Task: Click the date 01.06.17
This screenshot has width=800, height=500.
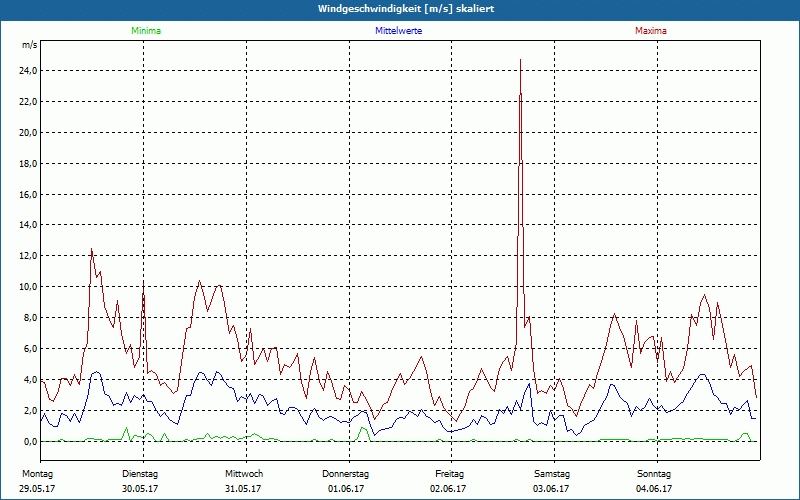Action: (x=346, y=489)
